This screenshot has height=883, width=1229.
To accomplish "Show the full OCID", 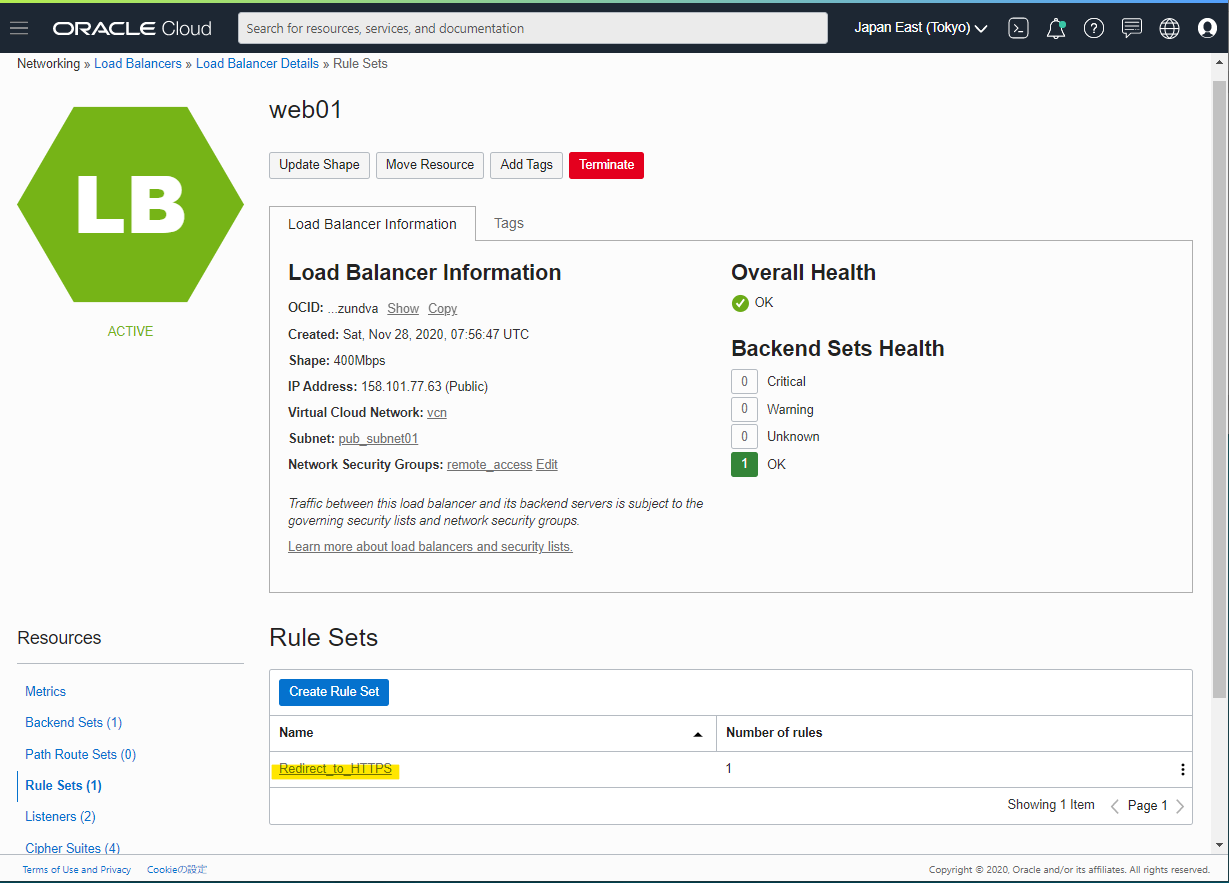I will click(403, 309).
